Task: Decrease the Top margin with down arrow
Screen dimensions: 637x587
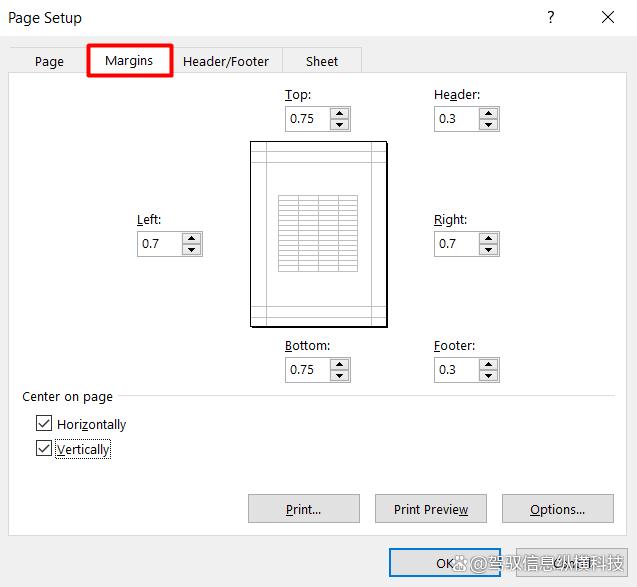Action: click(x=340, y=124)
